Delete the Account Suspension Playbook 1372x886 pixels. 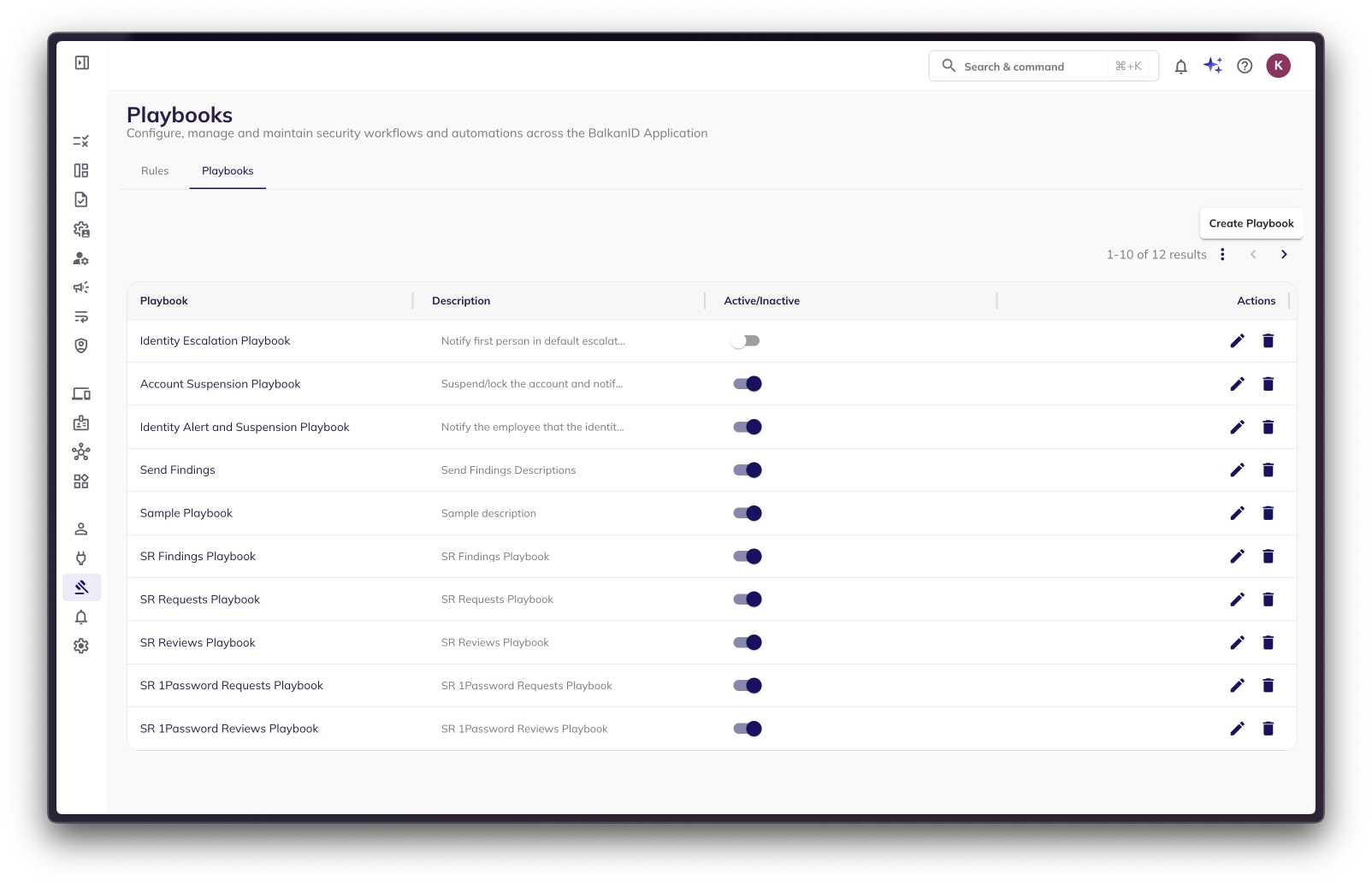[1268, 384]
